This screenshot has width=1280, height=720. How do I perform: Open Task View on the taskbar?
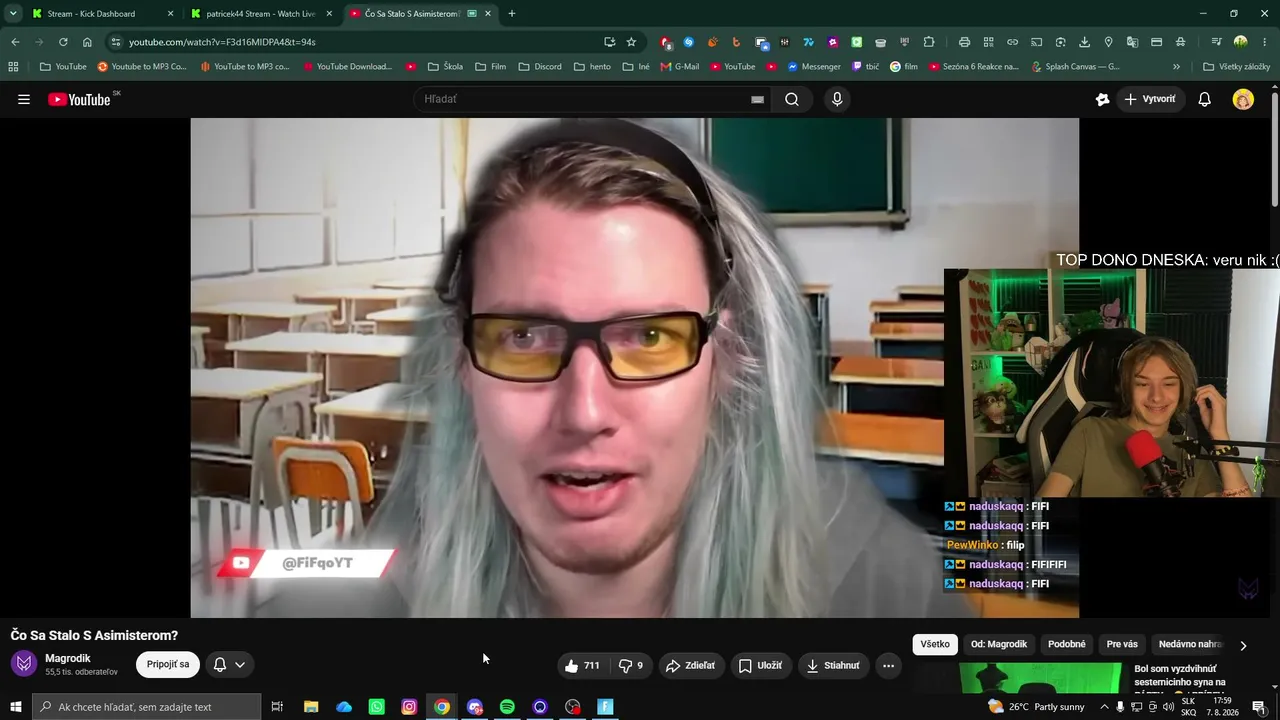point(277,707)
